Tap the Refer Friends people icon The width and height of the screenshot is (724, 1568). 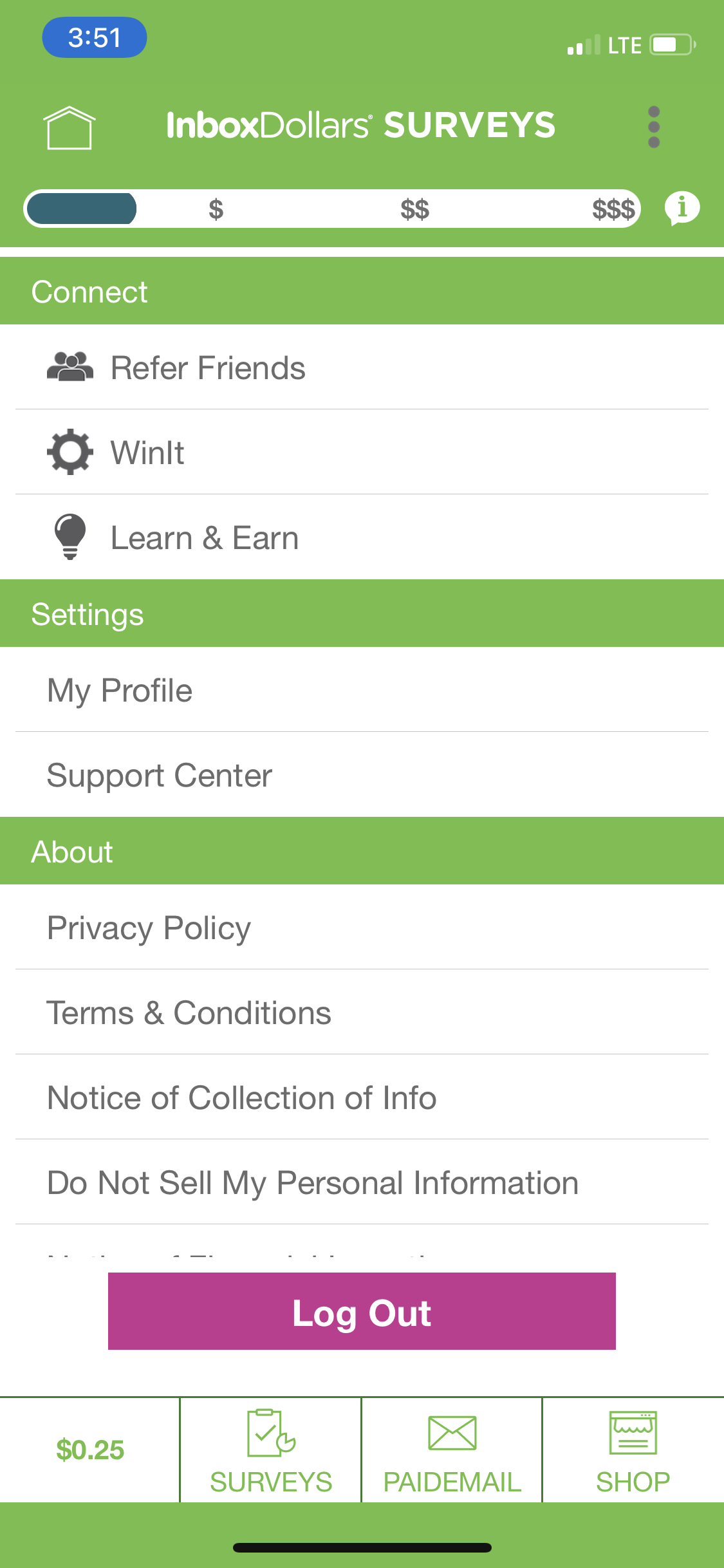coord(70,368)
